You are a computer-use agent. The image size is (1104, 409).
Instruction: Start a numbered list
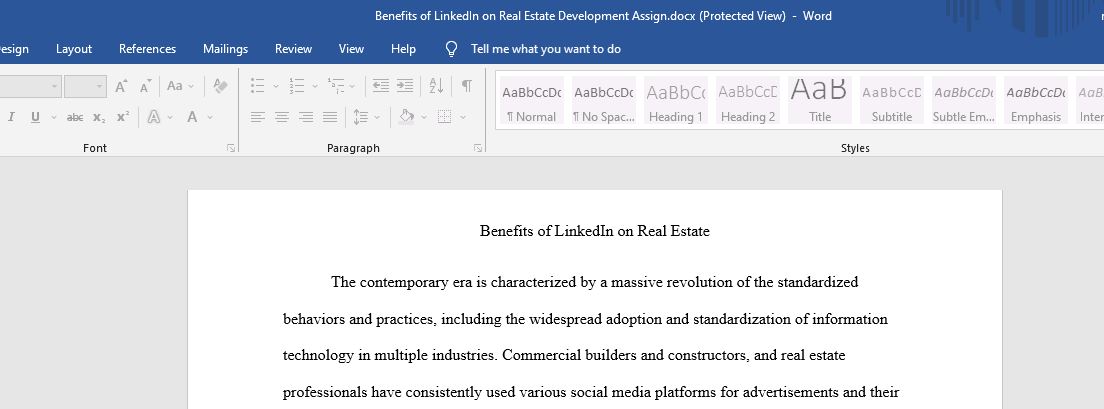[x=296, y=86]
